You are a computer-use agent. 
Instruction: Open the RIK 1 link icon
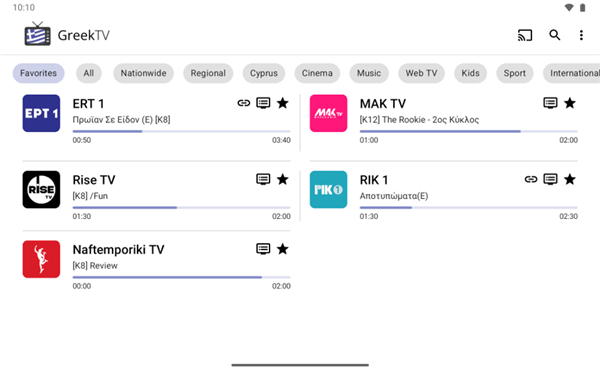(x=531, y=179)
